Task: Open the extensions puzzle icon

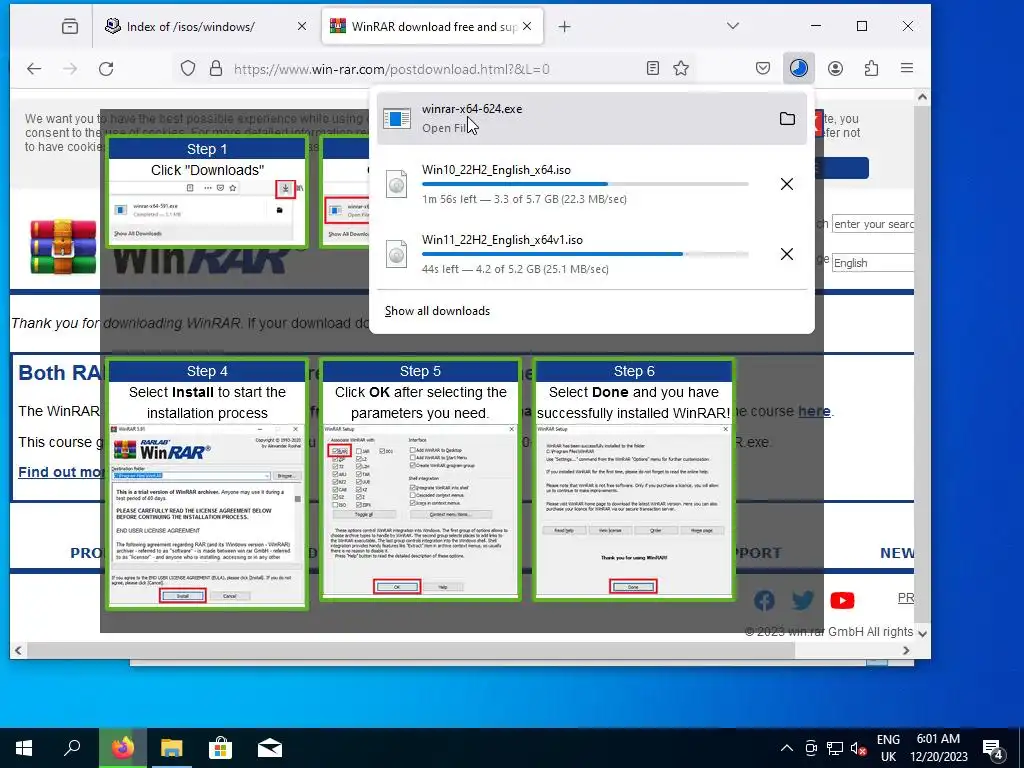Action: (871, 68)
